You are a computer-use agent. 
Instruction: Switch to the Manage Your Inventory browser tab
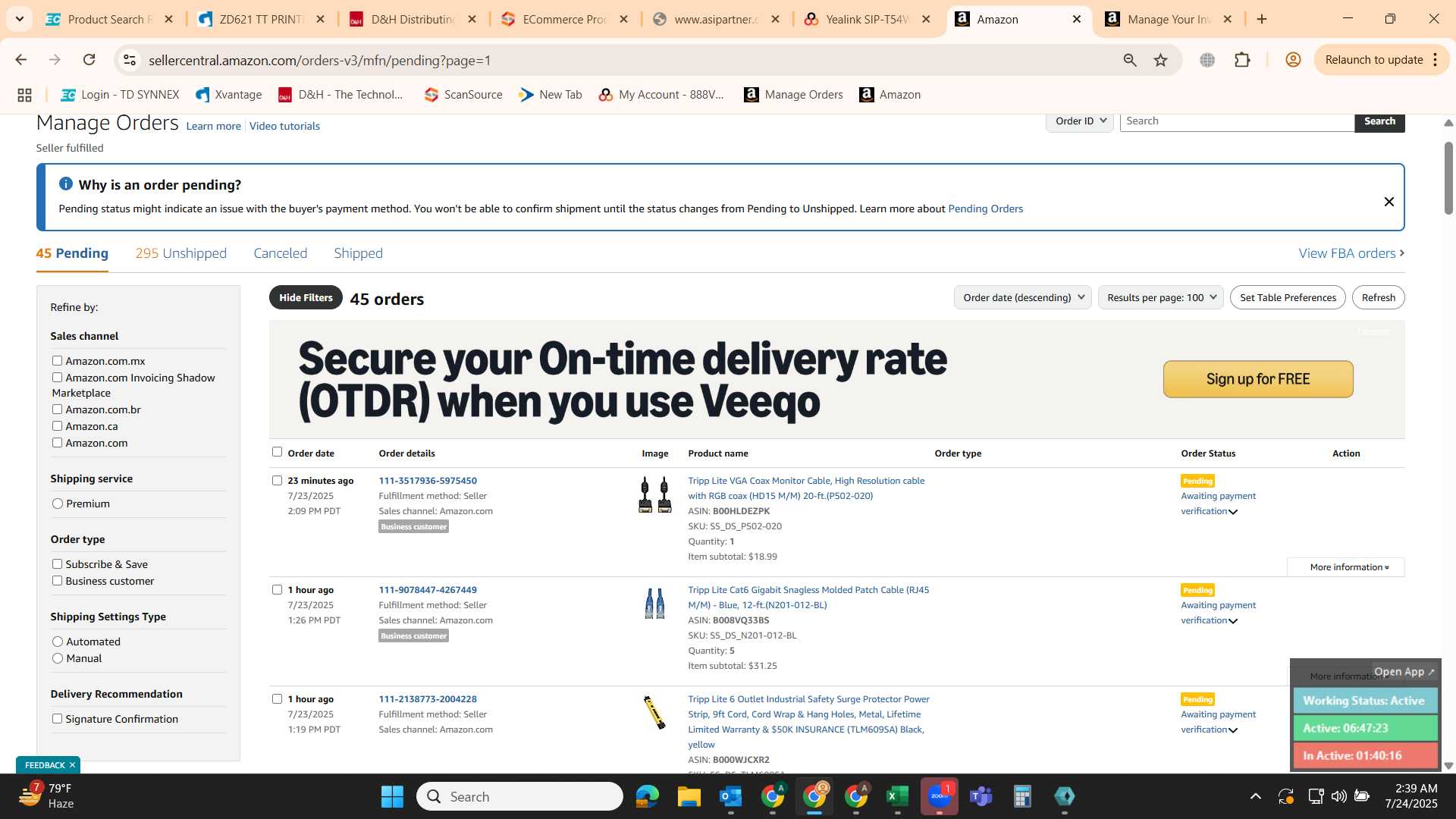[1169, 19]
